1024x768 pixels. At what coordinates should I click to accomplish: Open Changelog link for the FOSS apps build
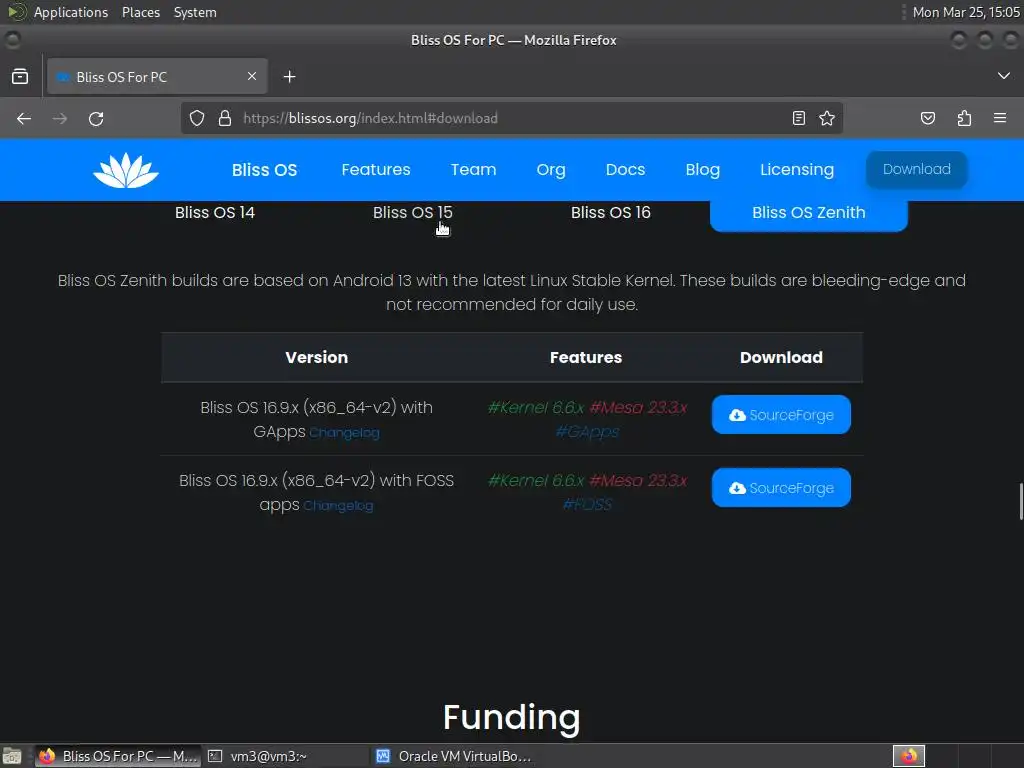(338, 506)
